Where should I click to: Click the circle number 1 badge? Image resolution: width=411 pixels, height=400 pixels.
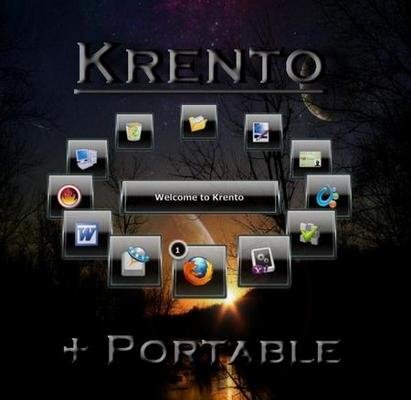click(x=178, y=249)
